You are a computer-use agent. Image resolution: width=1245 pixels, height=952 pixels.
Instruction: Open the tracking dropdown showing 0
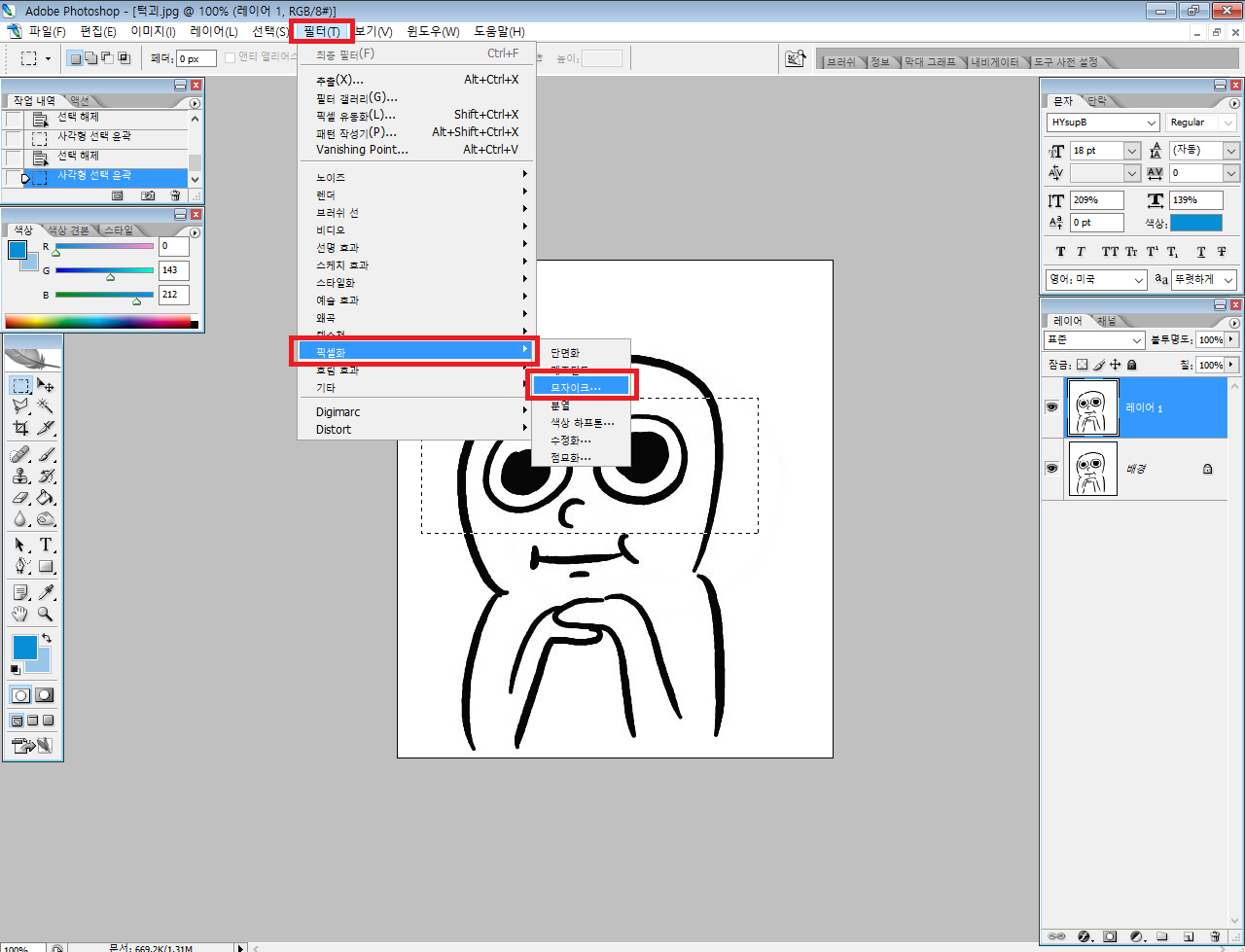1231,173
